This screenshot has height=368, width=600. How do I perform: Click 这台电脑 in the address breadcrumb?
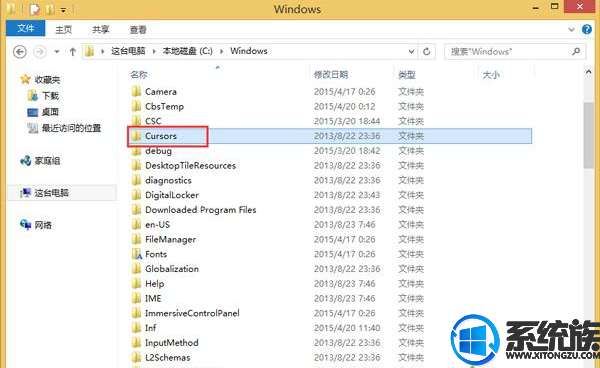tap(128, 51)
